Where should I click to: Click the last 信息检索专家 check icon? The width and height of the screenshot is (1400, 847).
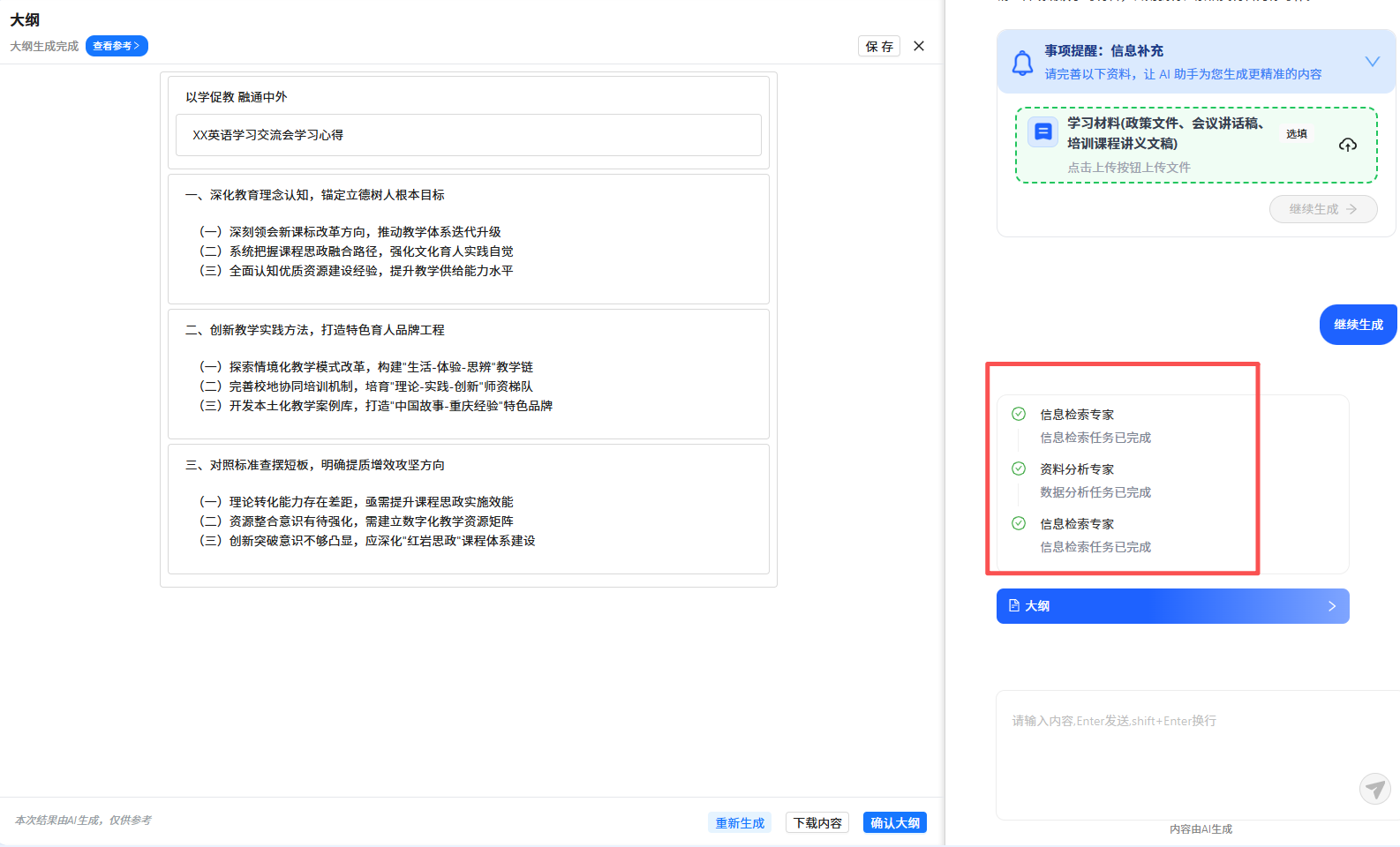(x=1019, y=523)
